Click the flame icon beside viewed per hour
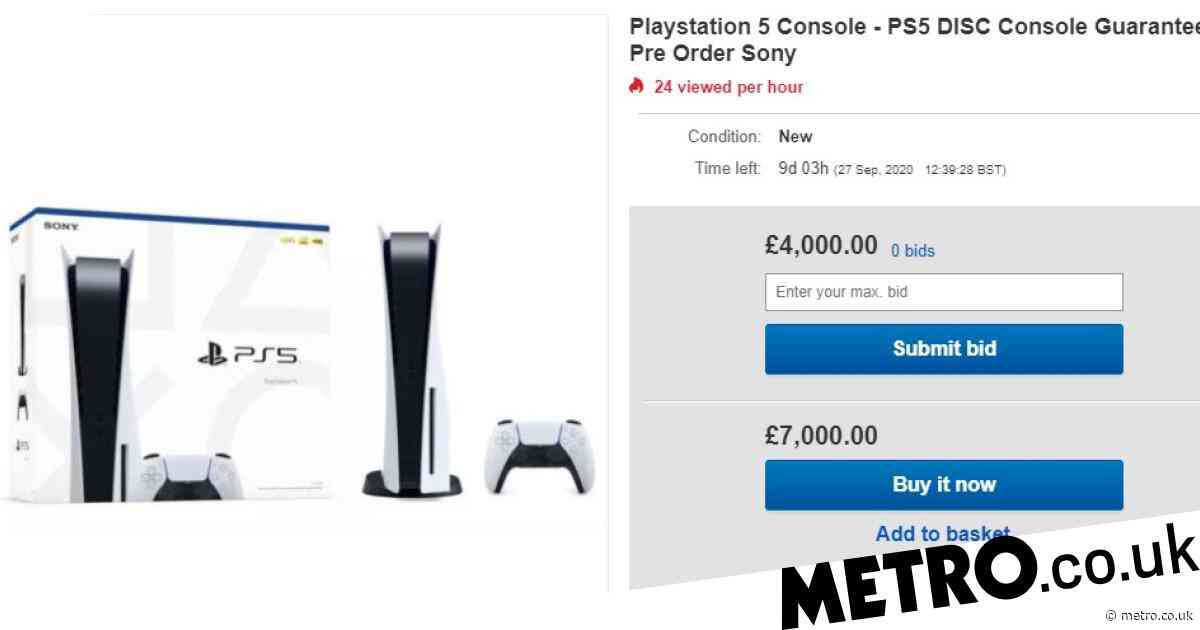This screenshot has width=1200, height=630. [636, 86]
